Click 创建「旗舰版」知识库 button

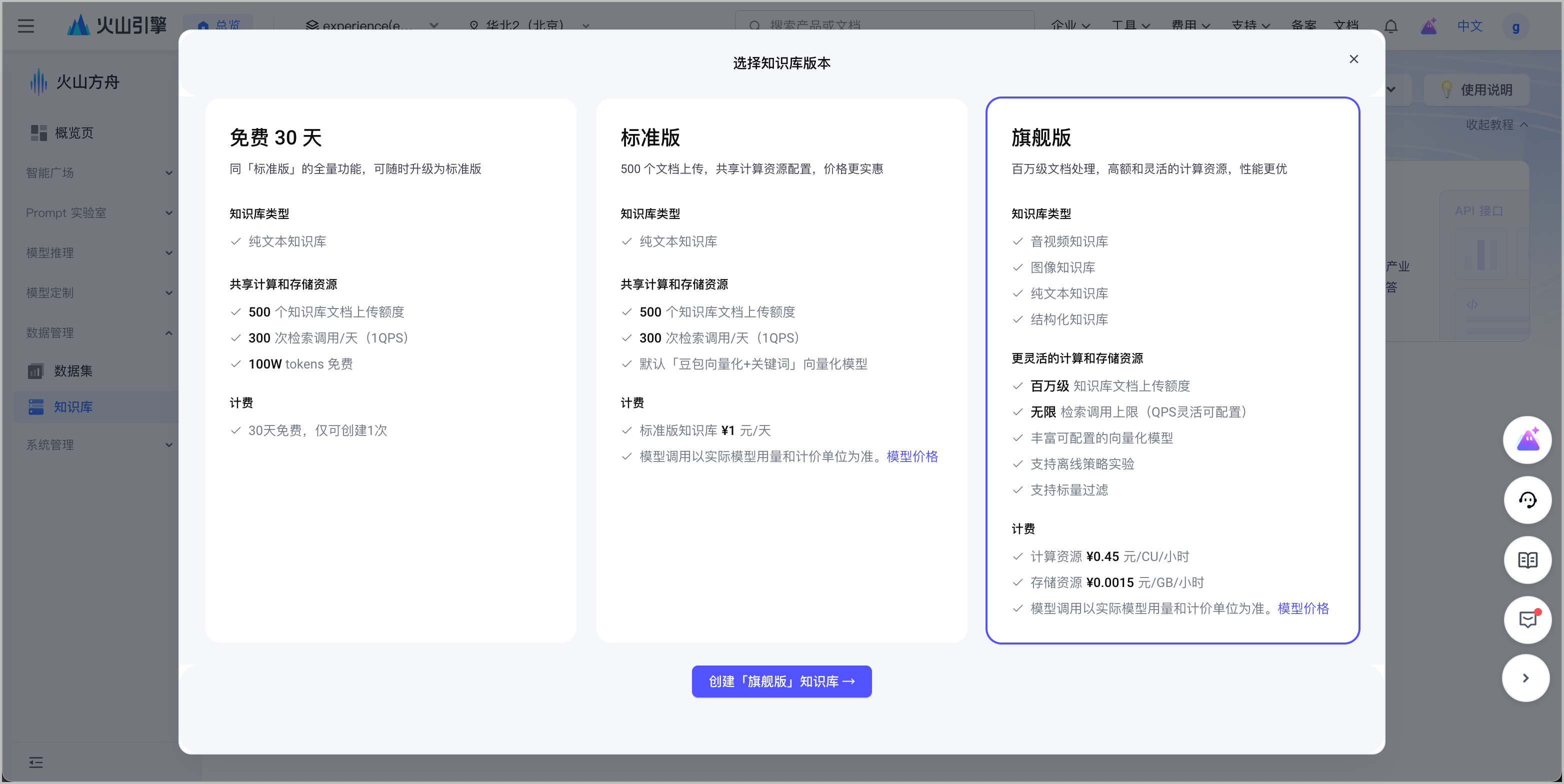pyautogui.click(x=781, y=681)
